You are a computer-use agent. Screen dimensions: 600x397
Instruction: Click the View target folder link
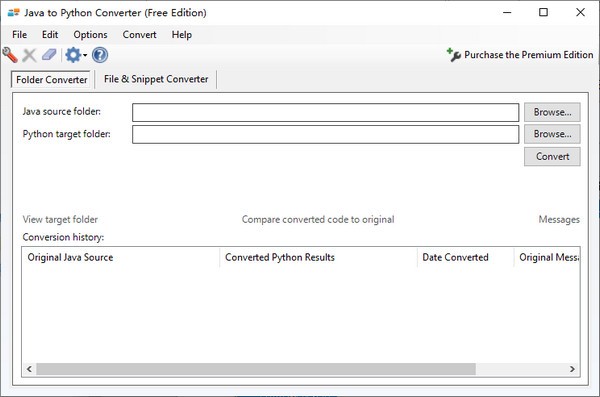tap(60, 219)
